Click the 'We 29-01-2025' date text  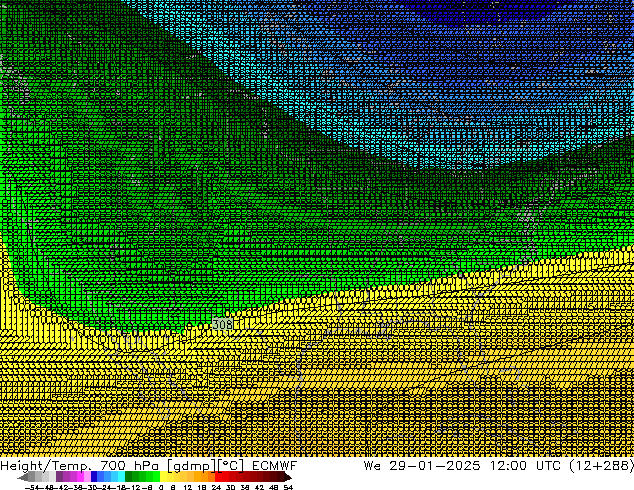422,466
